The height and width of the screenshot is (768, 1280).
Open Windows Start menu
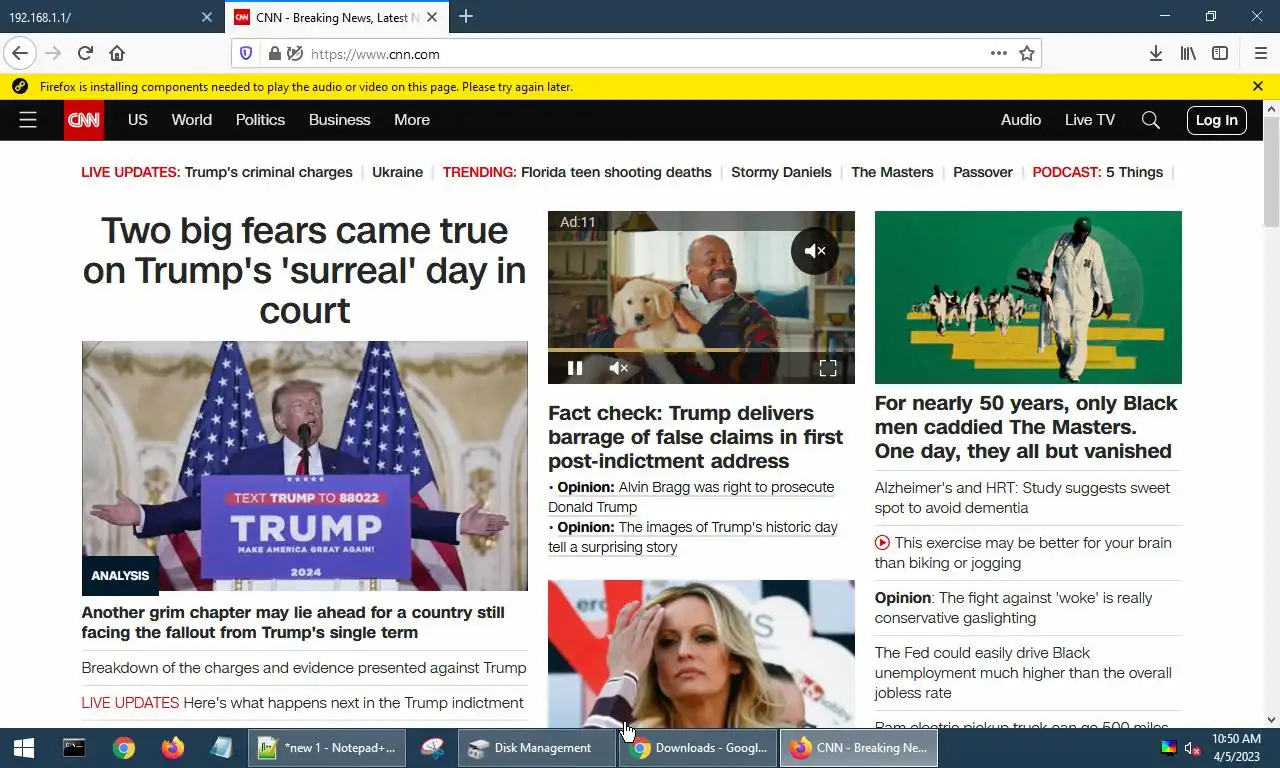tap(24, 748)
